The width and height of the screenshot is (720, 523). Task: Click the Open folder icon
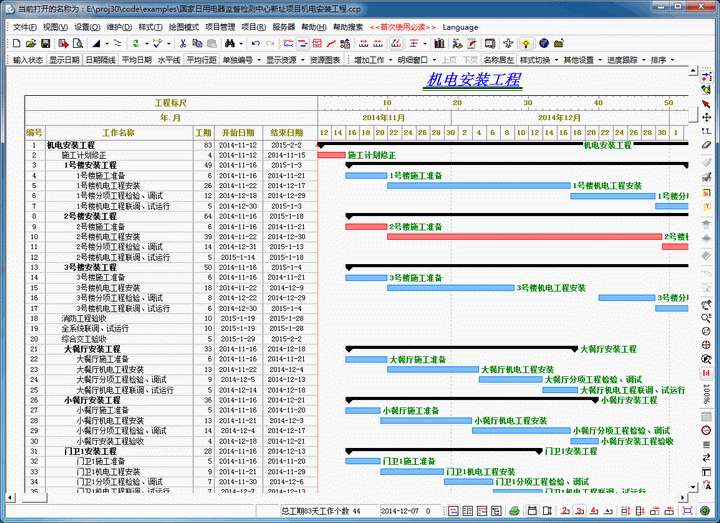pos(31,44)
